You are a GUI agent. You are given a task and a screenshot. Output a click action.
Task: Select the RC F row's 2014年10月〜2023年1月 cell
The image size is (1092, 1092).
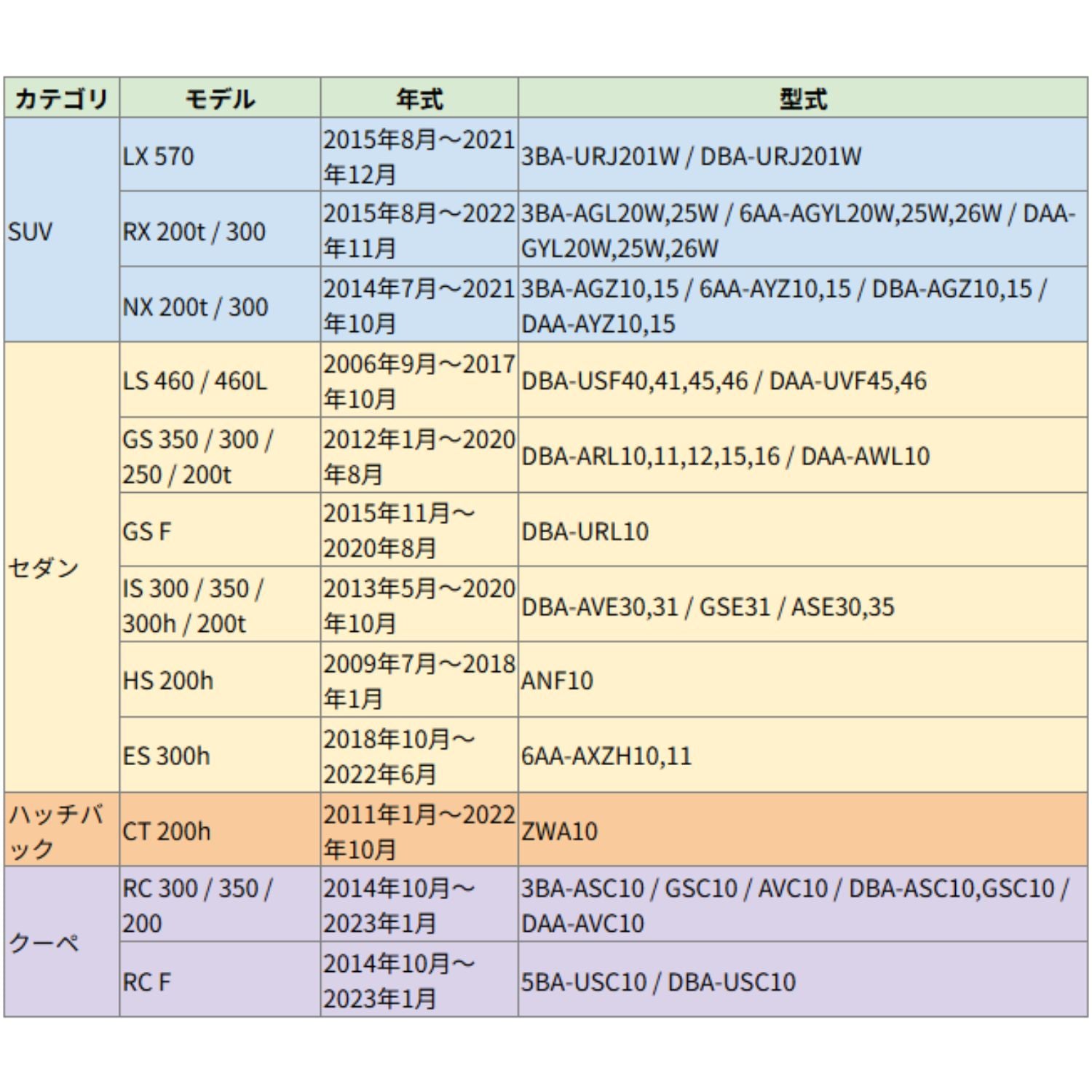click(419, 979)
